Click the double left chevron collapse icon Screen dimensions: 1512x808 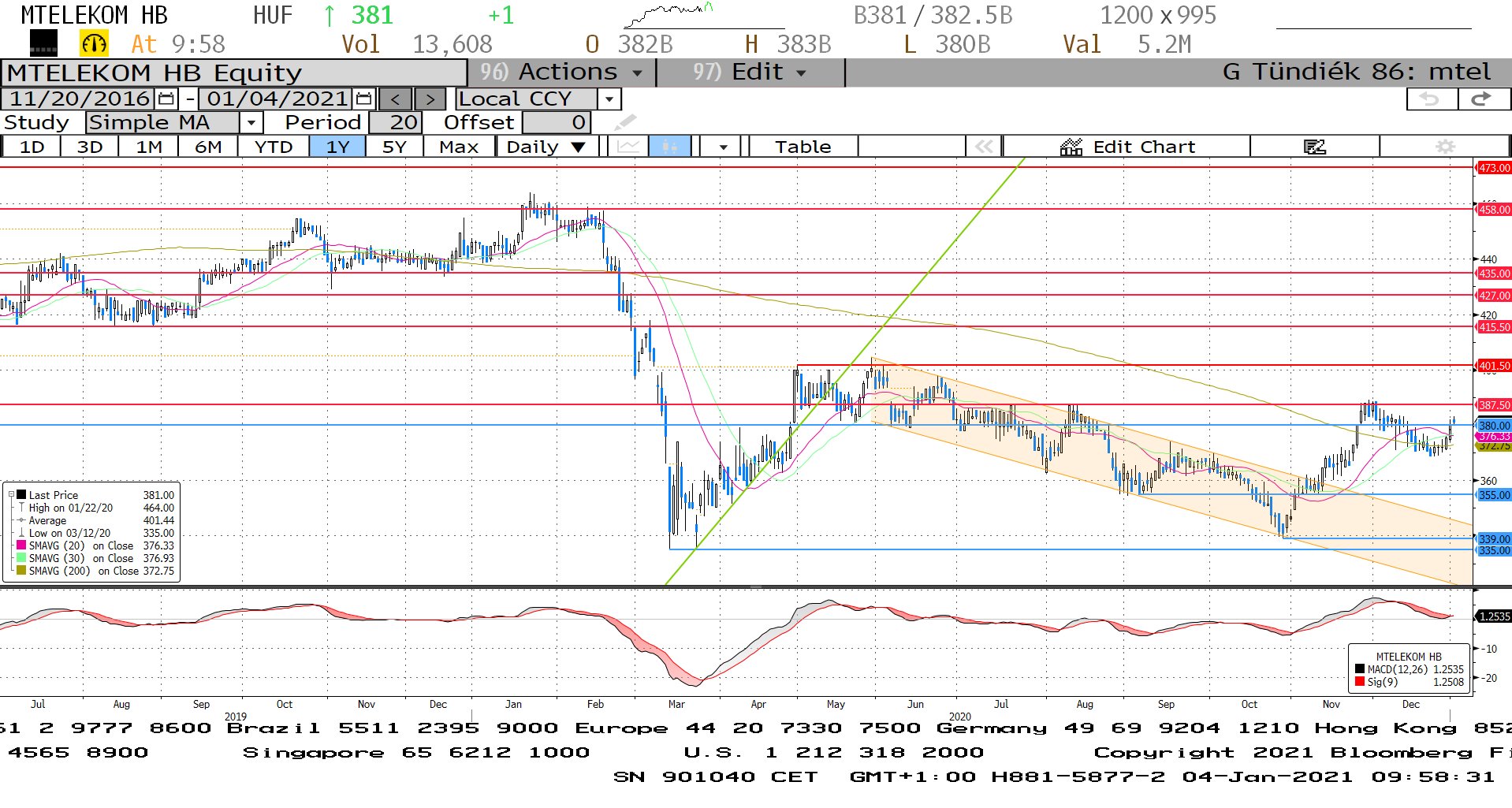tap(984, 147)
